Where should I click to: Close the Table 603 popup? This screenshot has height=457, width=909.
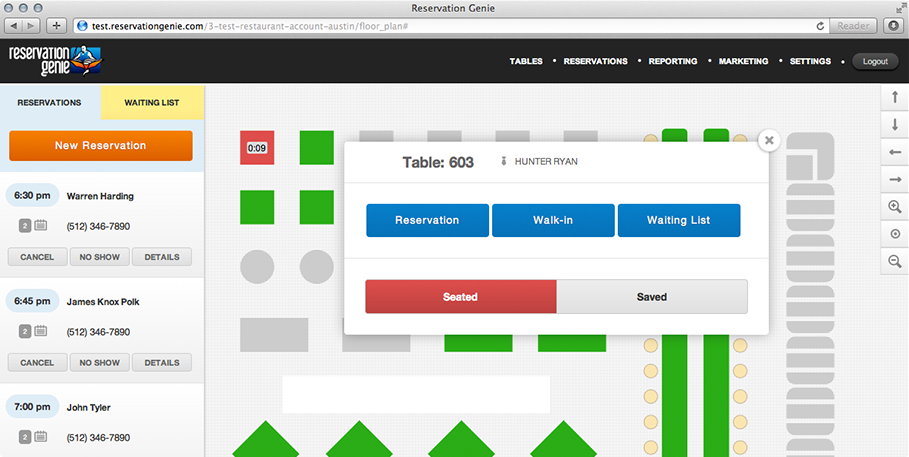tap(769, 140)
